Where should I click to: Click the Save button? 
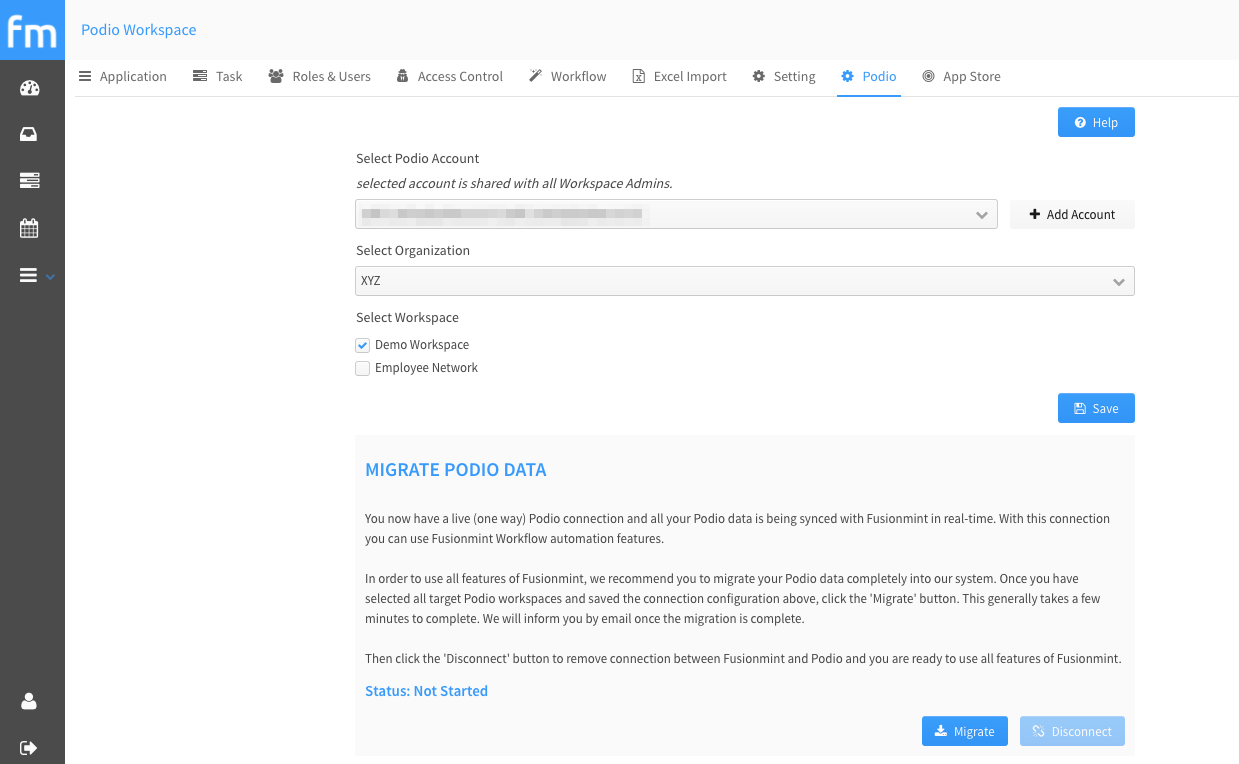click(1096, 408)
